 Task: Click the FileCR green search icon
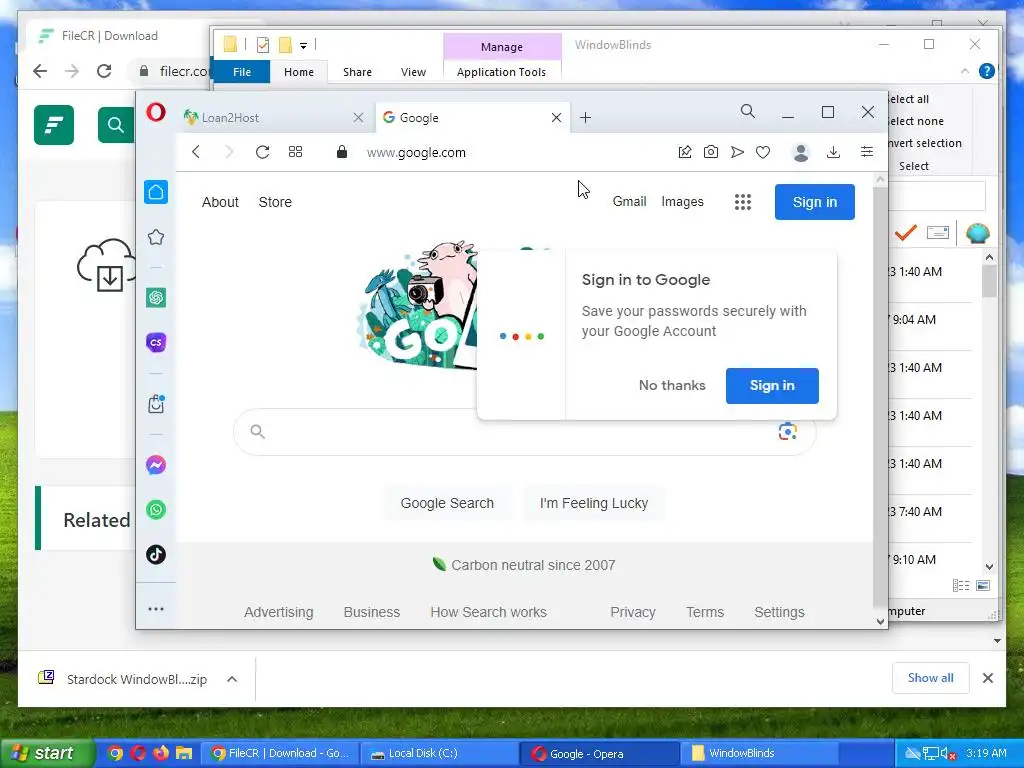coord(116,124)
